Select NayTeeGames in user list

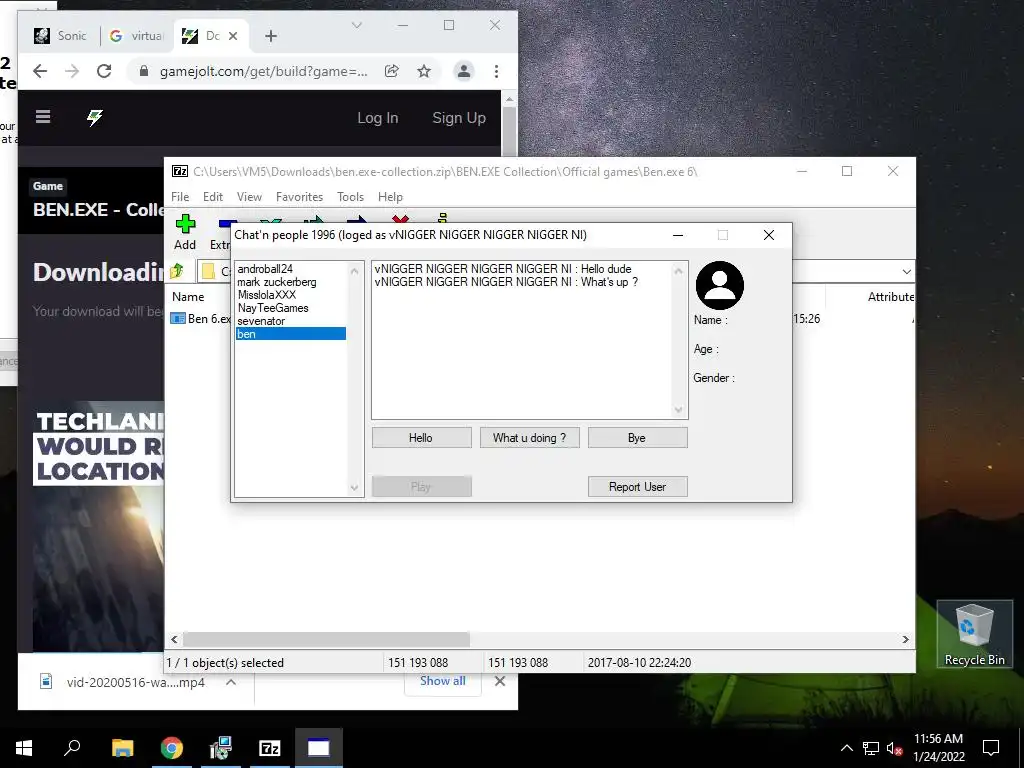(291, 308)
